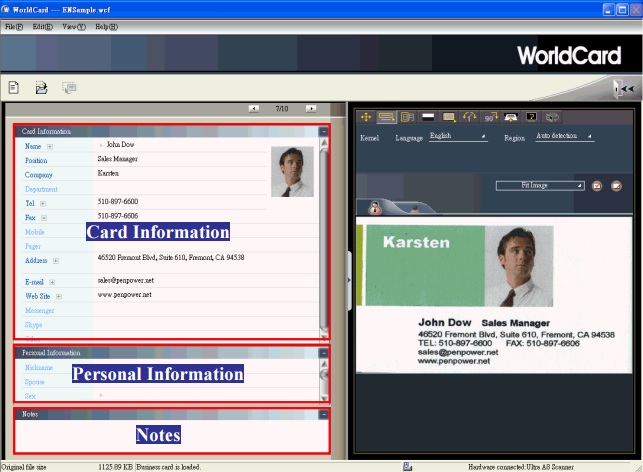Image resolution: width=643 pixels, height=472 pixels.
Task: Open the Help menu
Action: coord(107,27)
